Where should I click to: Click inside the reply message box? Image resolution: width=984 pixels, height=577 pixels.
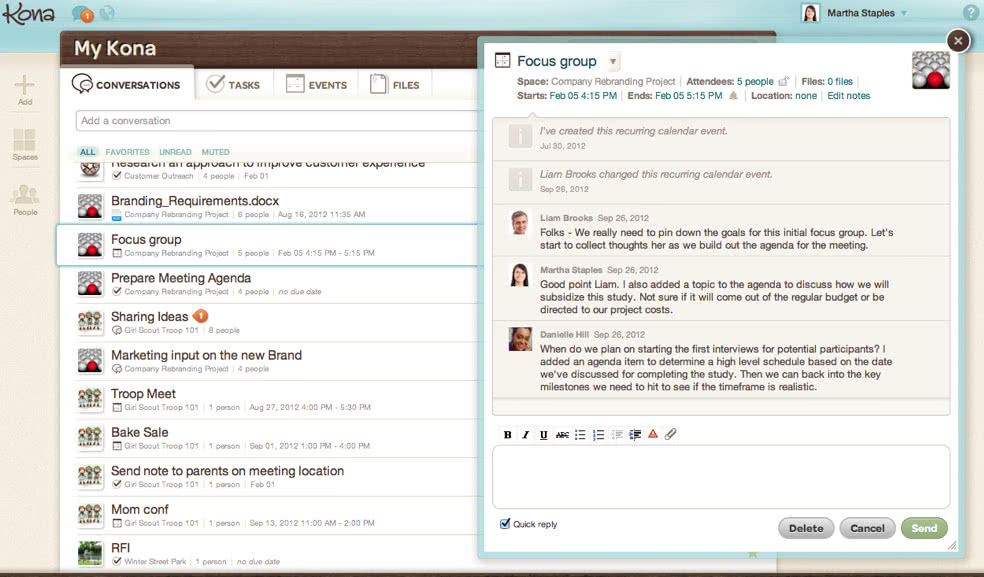coord(721,477)
